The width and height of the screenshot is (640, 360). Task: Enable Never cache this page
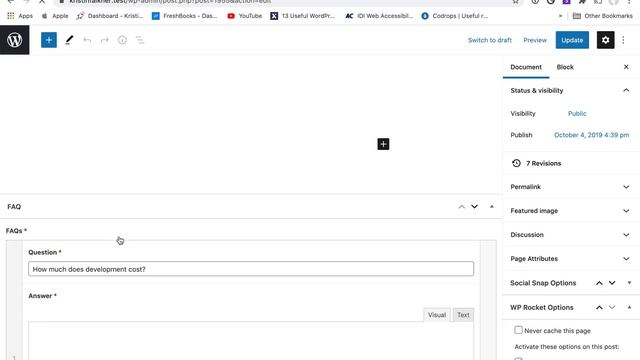tap(518, 330)
